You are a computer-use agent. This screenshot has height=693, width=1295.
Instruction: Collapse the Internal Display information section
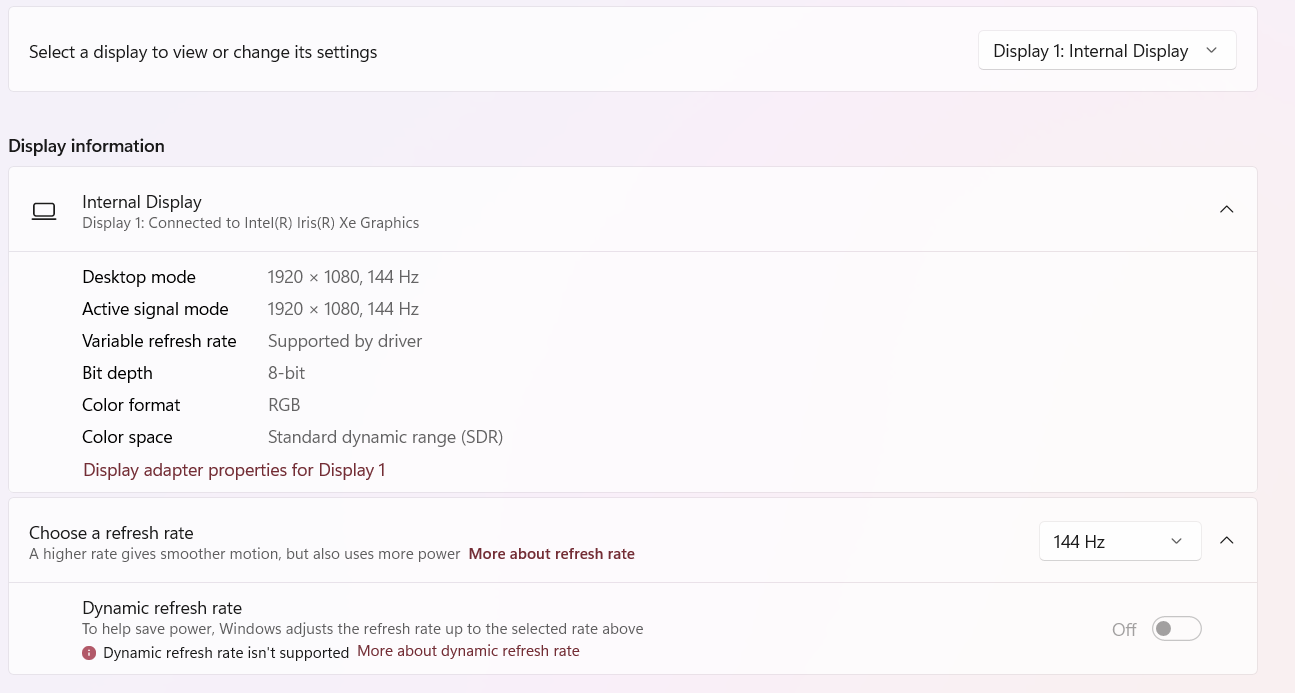[x=1227, y=209]
